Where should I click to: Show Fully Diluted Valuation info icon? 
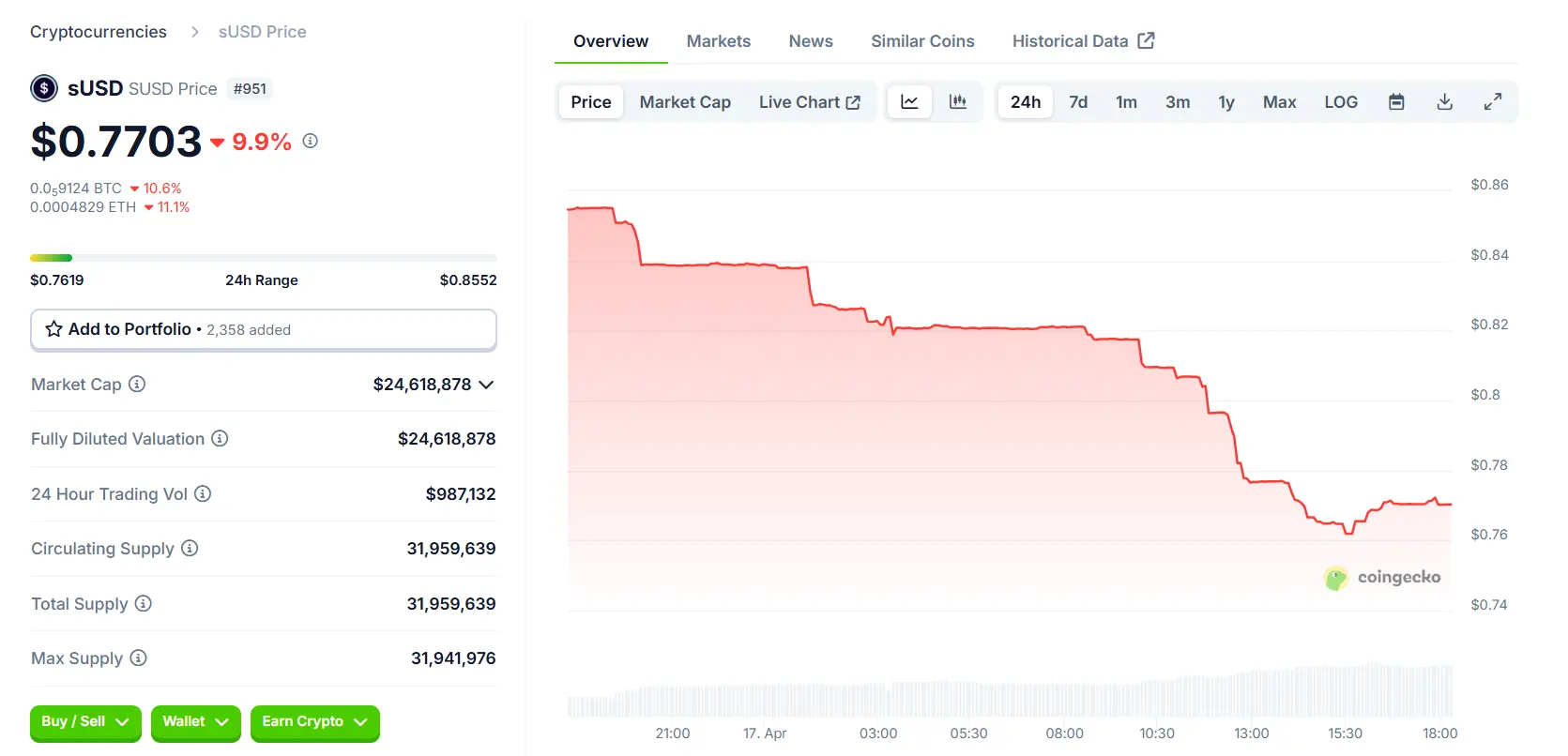(220, 438)
